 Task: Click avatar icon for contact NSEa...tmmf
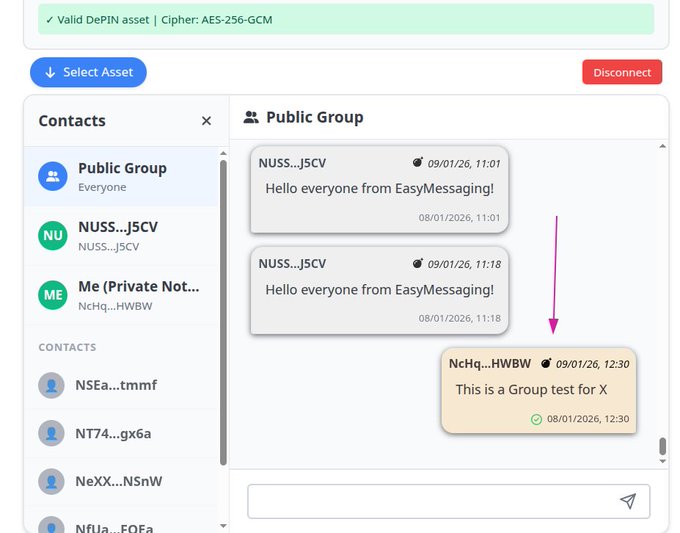tap(51, 385)
